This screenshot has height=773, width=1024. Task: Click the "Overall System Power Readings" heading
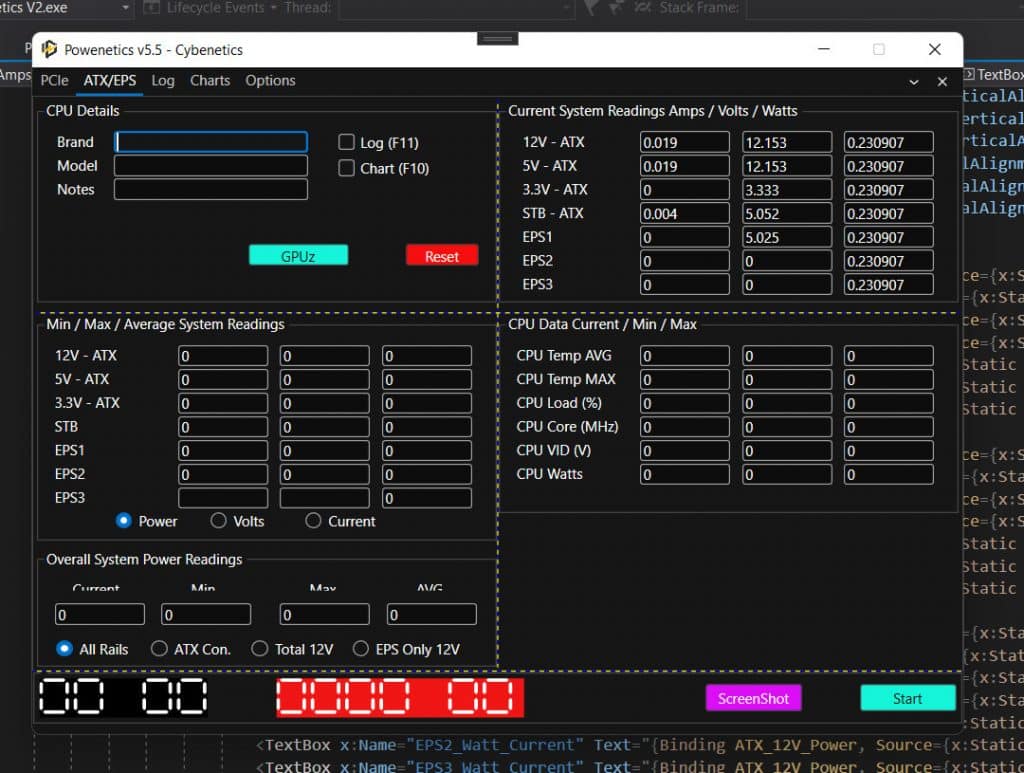click(x=144, y=559)
